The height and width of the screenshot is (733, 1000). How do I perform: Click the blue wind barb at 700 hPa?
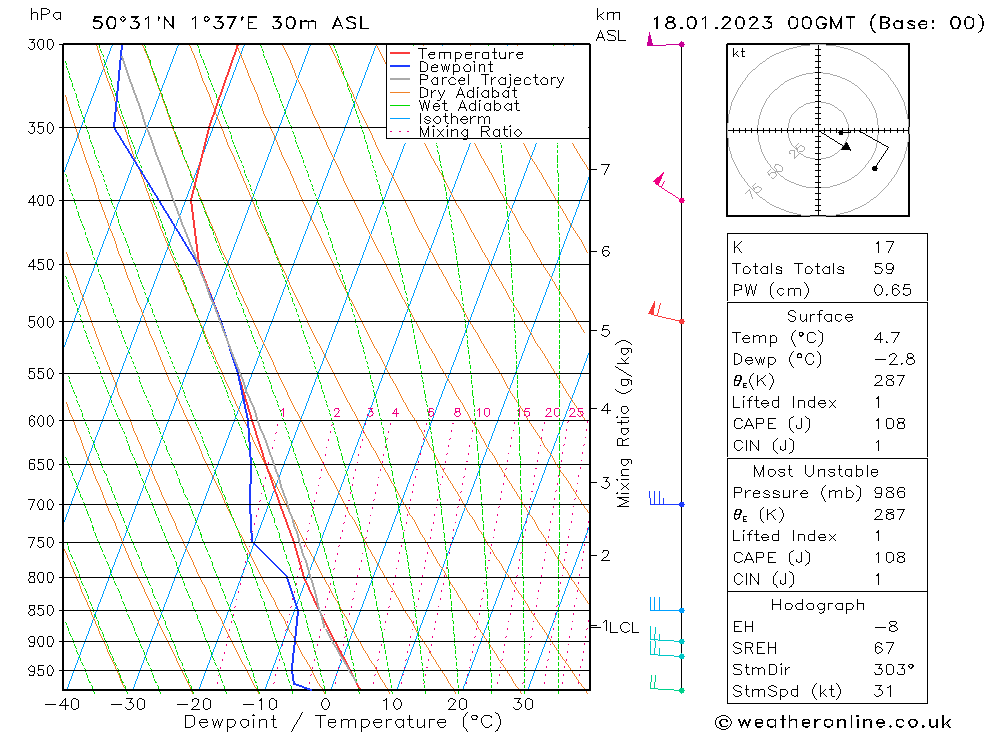pyautogui.click(x=666, y=498)
